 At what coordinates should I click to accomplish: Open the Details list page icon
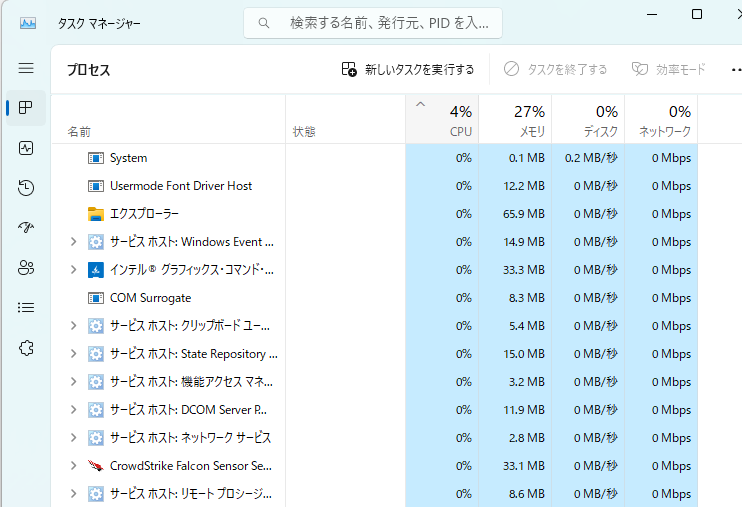[x=26, y=308]
